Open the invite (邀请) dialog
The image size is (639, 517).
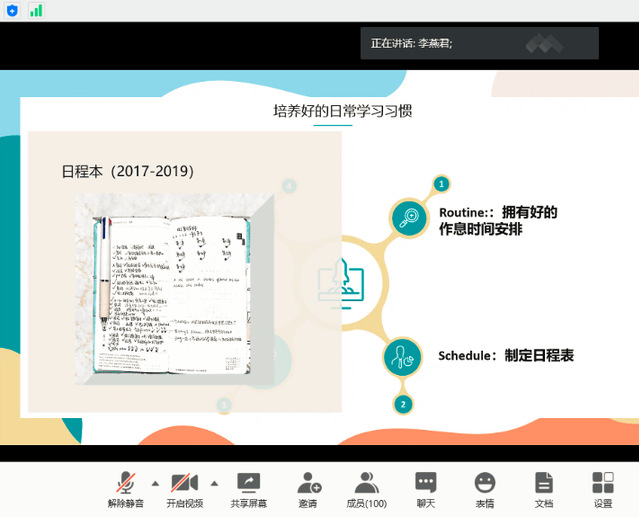click(308, 488)
